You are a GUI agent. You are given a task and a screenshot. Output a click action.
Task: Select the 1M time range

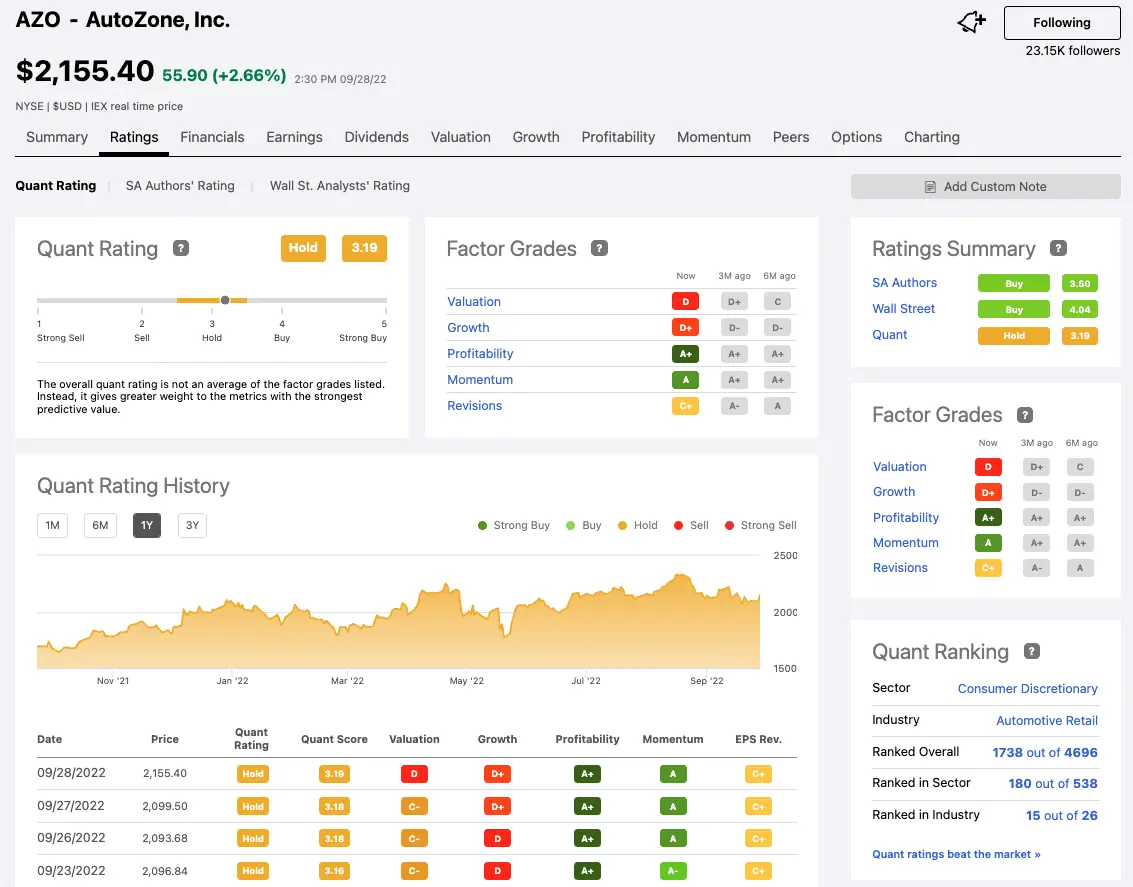pyautogui.click(x=53, y=525)
